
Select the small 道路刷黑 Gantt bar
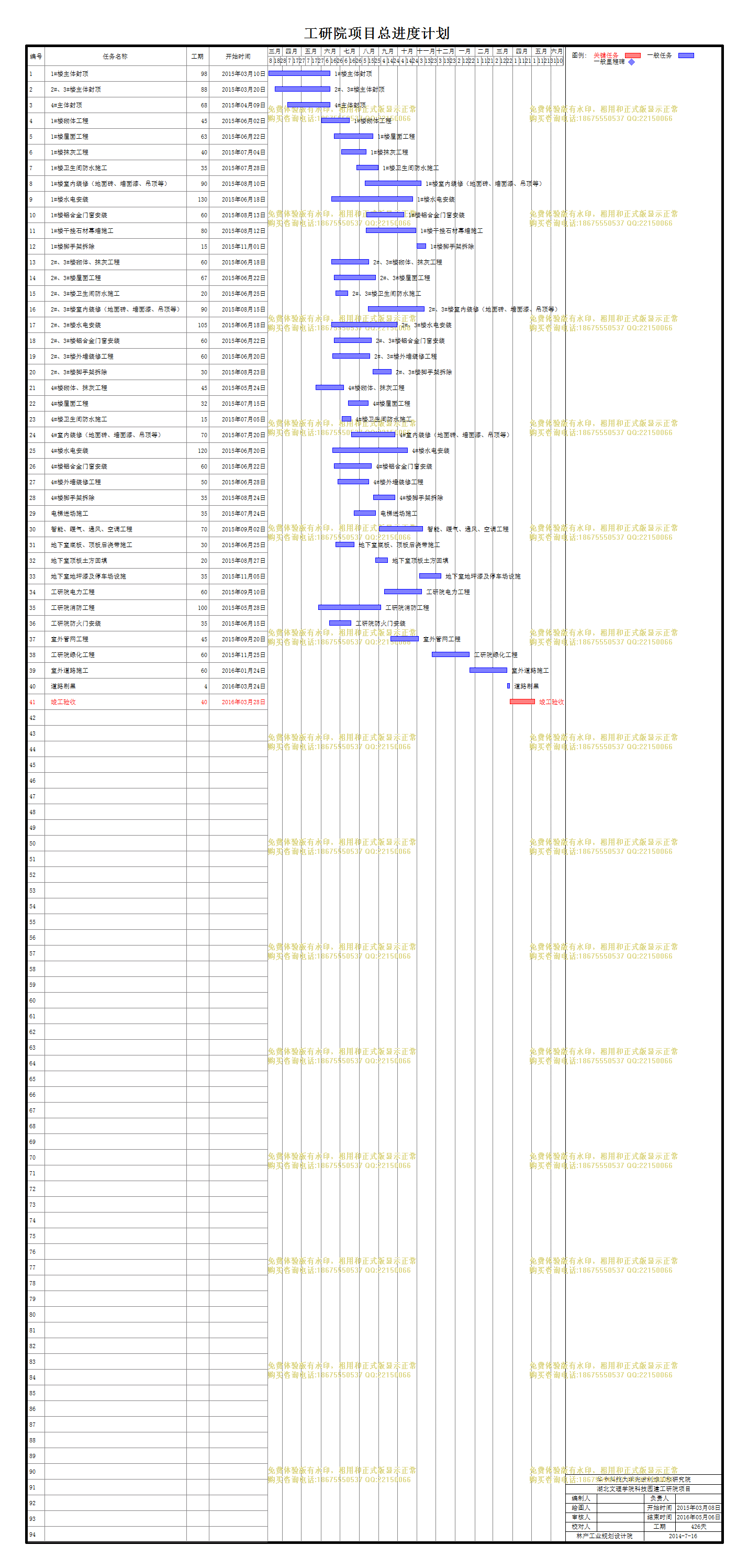point(508,686)
